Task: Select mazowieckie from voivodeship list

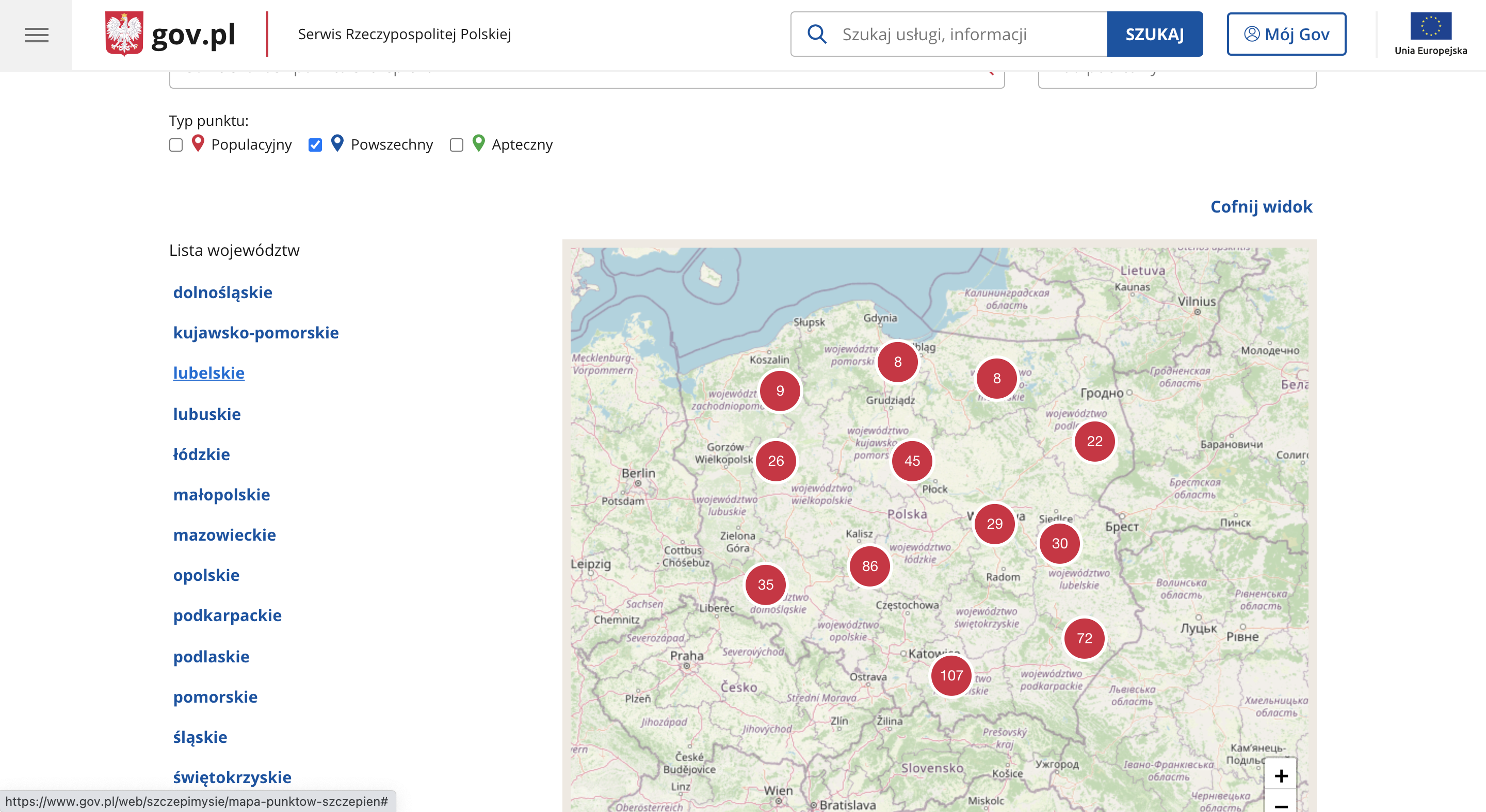Action: 224,534
